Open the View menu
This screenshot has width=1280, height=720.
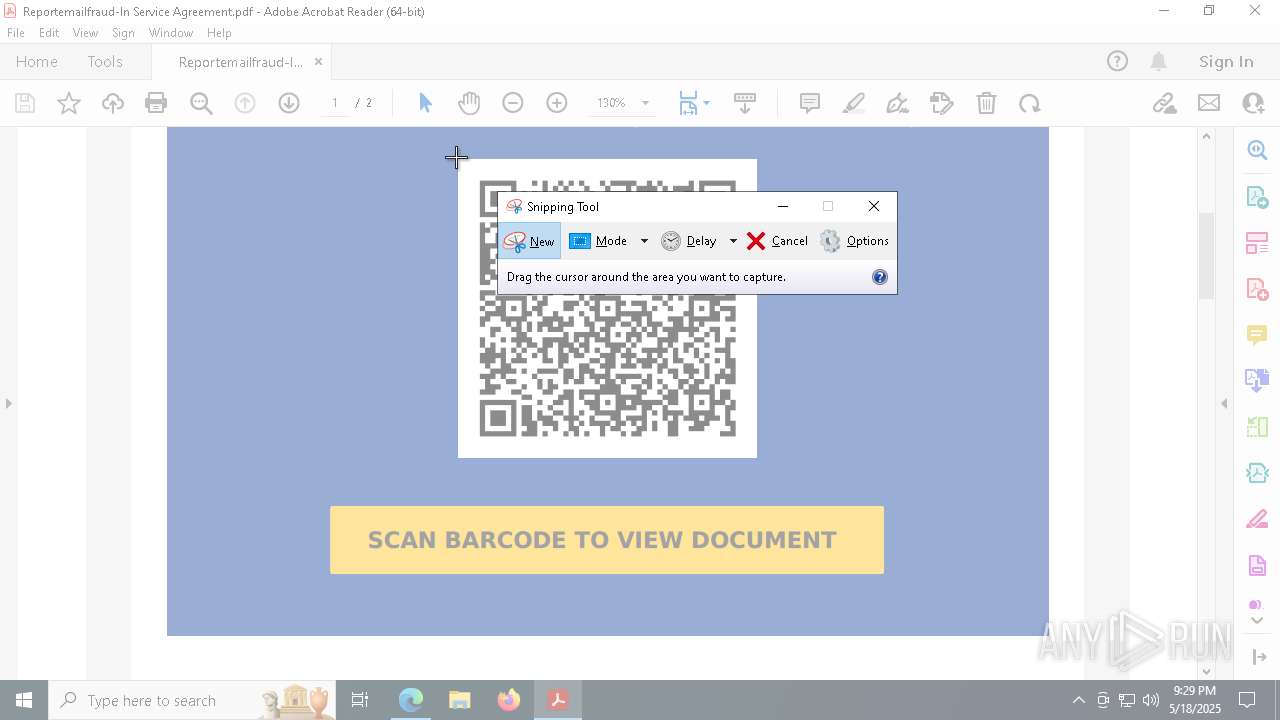point(85,33)
